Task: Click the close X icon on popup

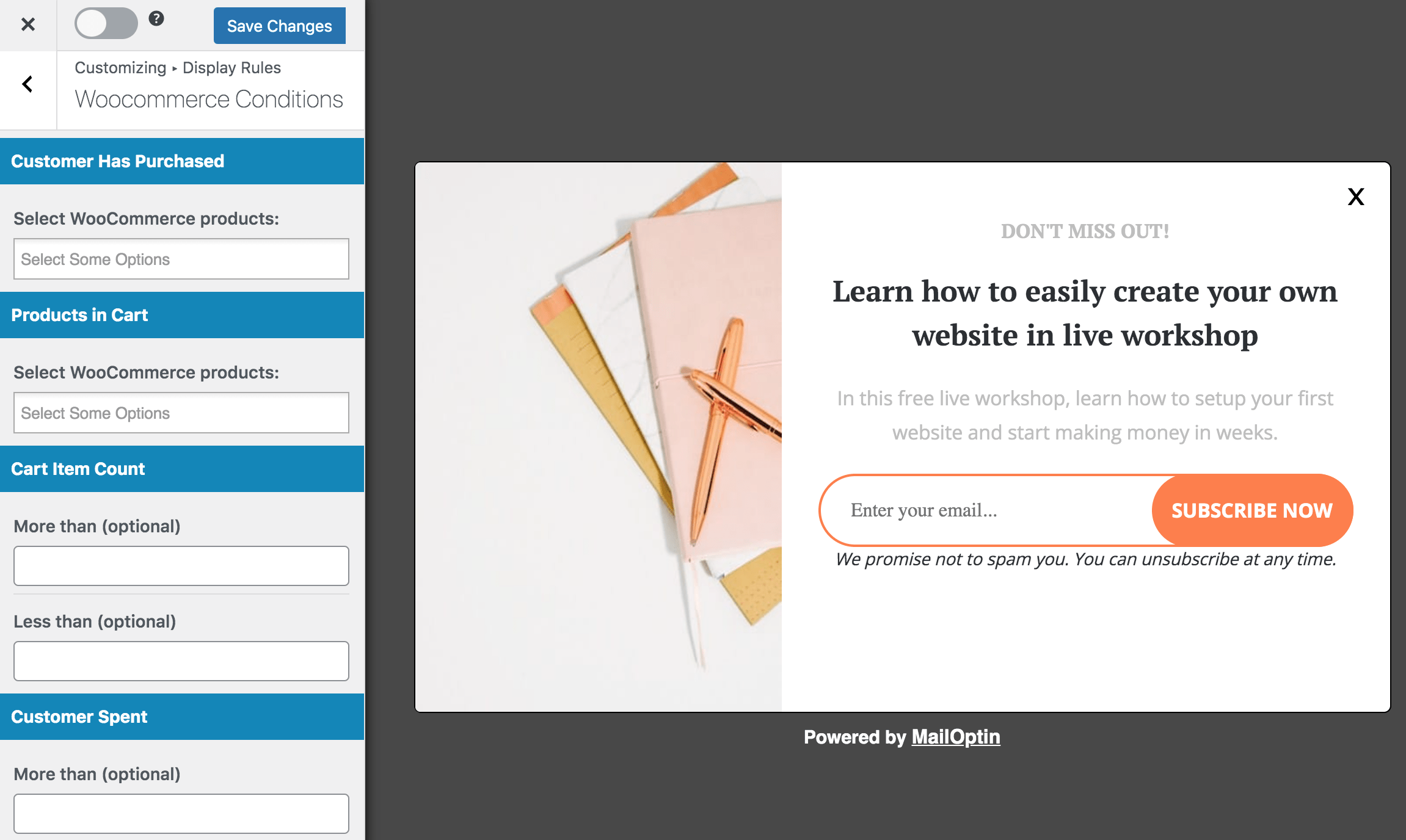Action: [1356, 198]
